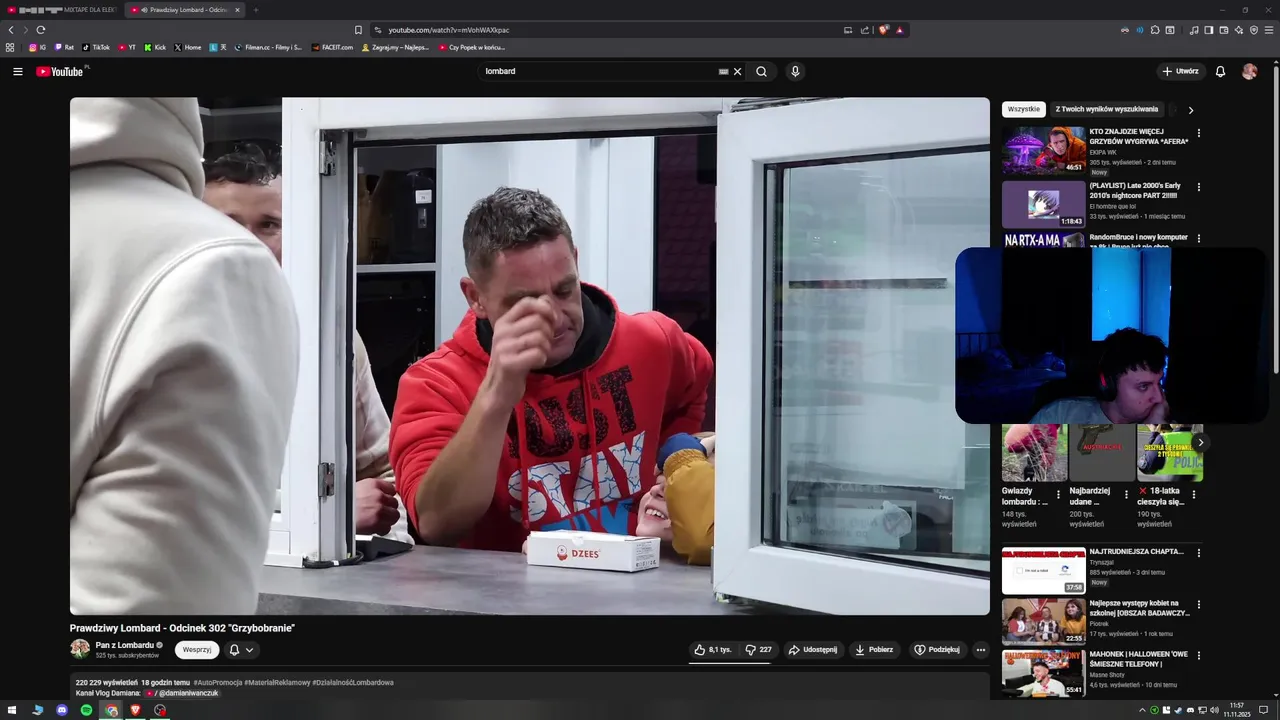Open Spotify from taskbar
1280x720 pixels.
point(86,710)
